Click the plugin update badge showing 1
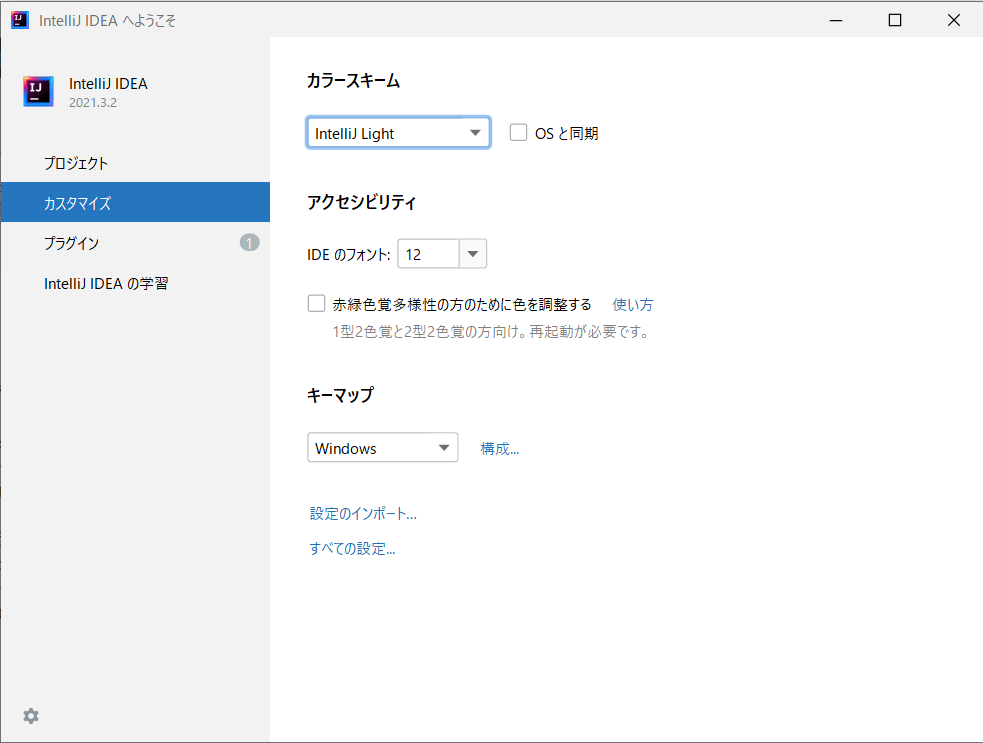The image size is (983, 743). [250, 243]
